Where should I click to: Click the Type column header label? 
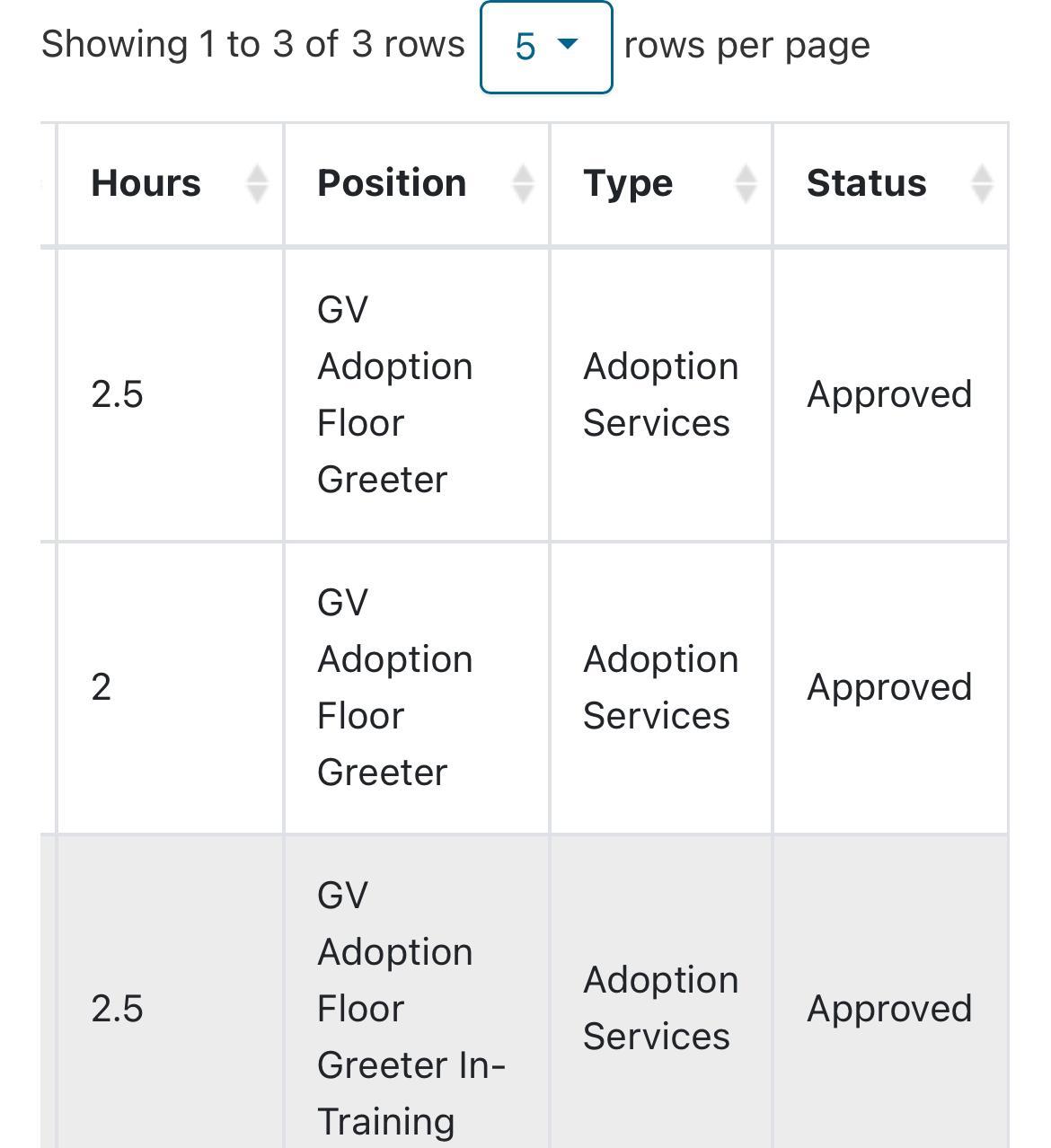coord(628,184)
